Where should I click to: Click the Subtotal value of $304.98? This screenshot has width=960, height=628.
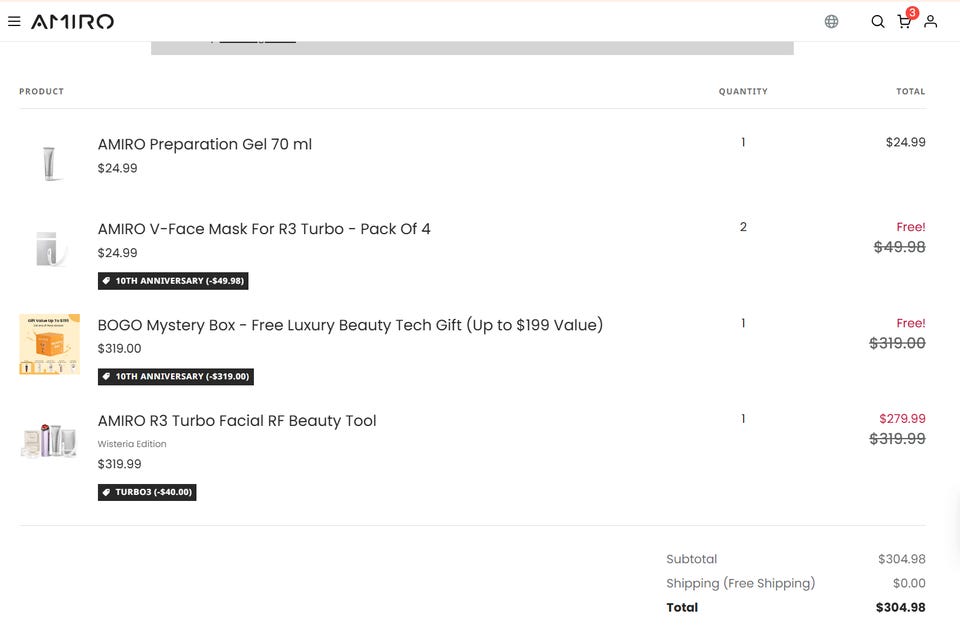pos(902,559)
